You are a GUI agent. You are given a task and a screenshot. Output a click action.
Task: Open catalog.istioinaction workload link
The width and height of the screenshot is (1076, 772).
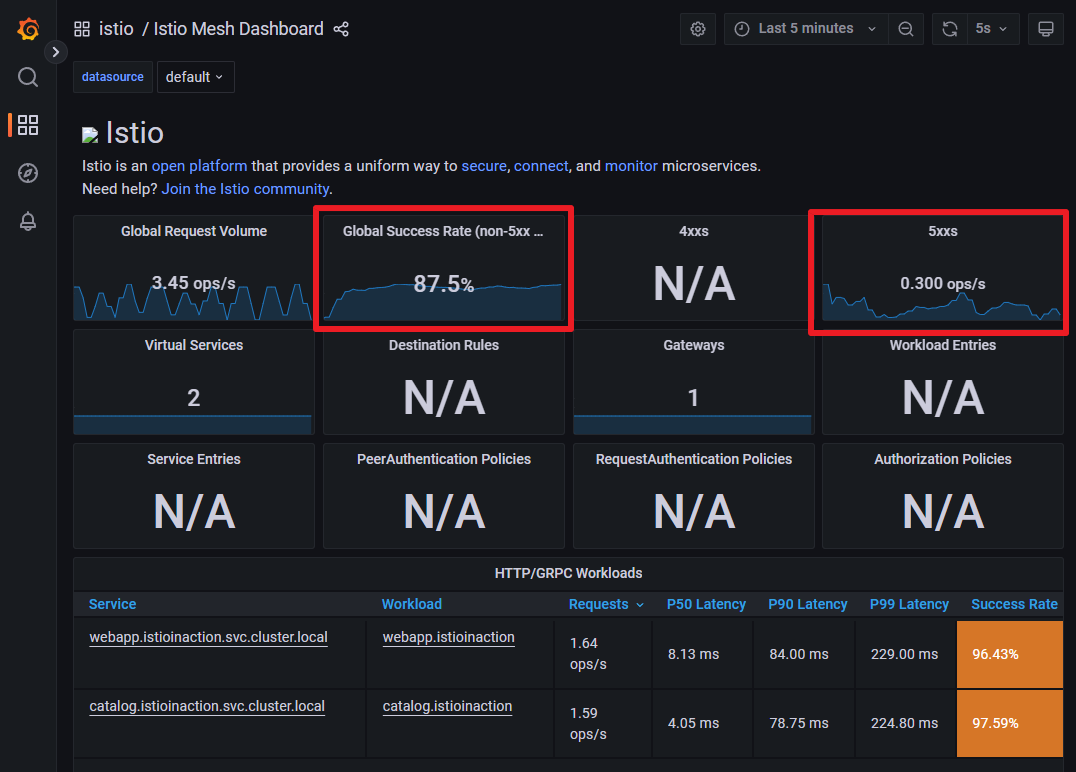[x=447, y=706]
